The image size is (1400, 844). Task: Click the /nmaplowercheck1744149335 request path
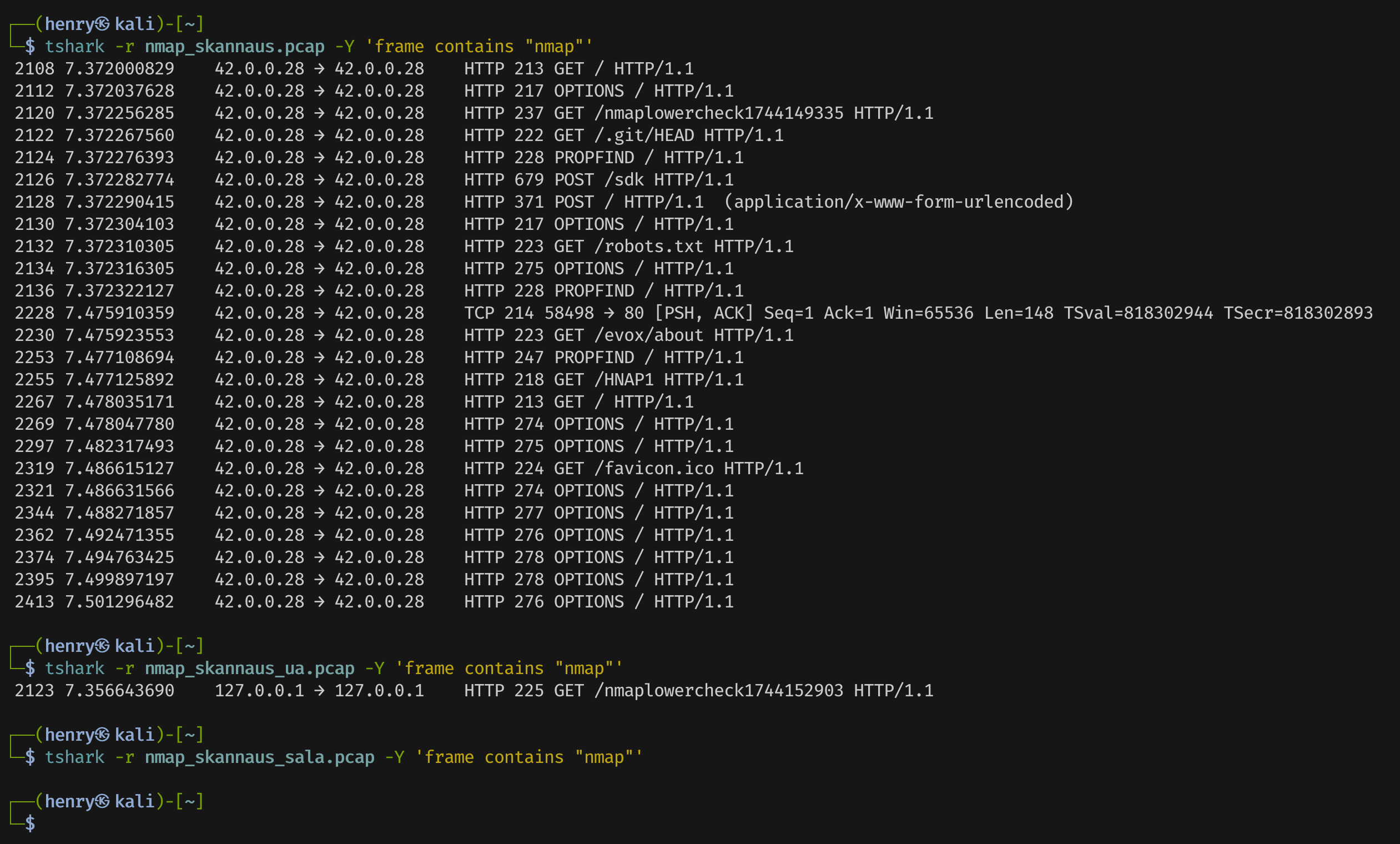(718, 113)
